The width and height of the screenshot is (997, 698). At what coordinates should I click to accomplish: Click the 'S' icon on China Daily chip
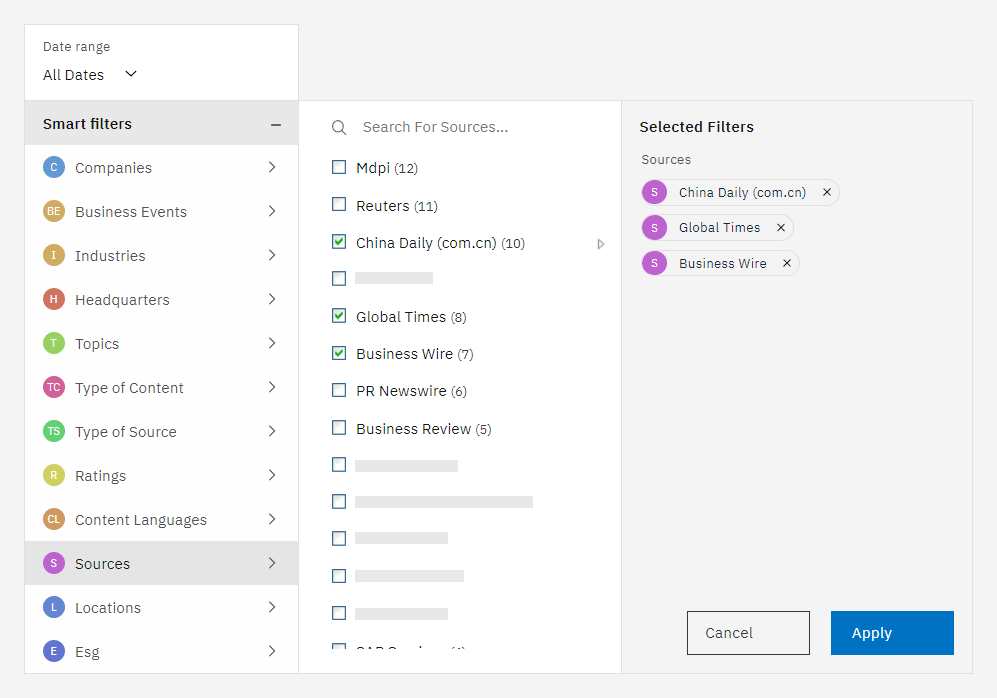pos(654,192)
